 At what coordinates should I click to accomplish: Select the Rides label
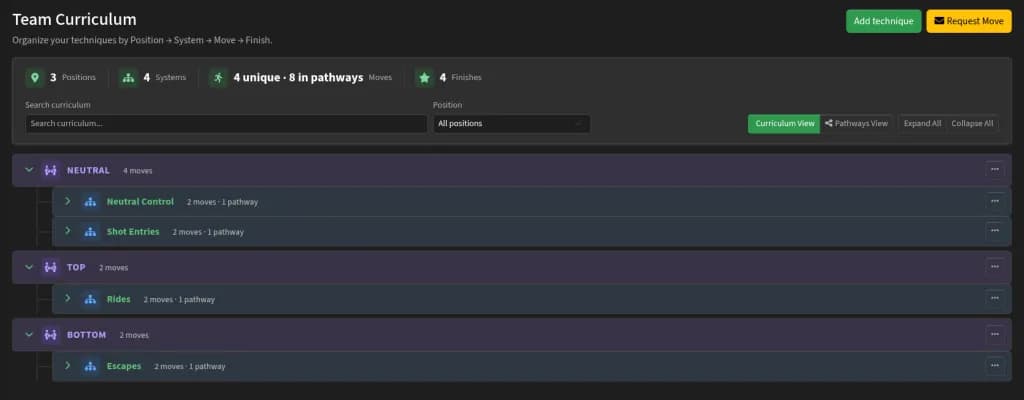(x=119, y=299)
